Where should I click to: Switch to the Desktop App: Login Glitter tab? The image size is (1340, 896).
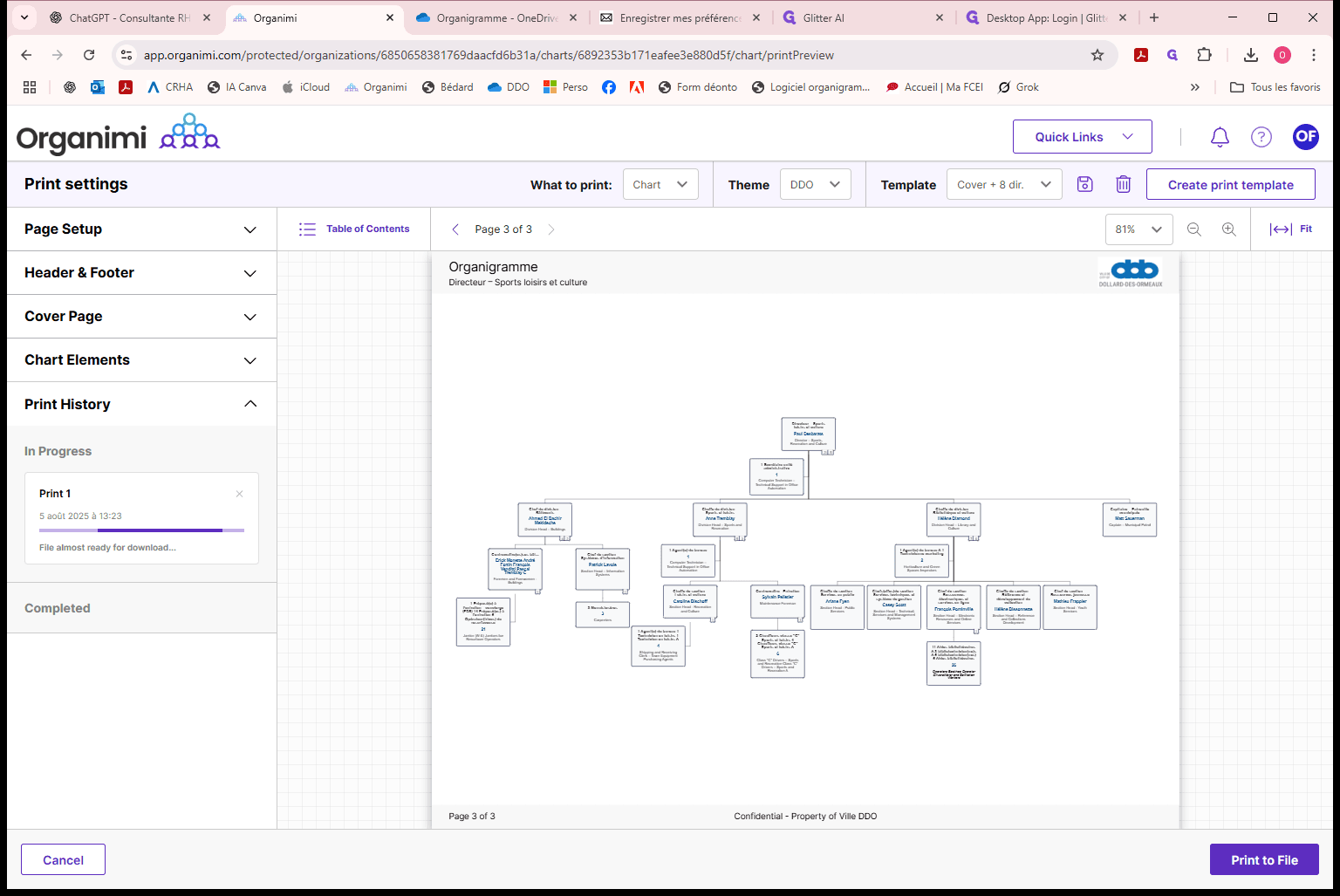coord(1046,17)
